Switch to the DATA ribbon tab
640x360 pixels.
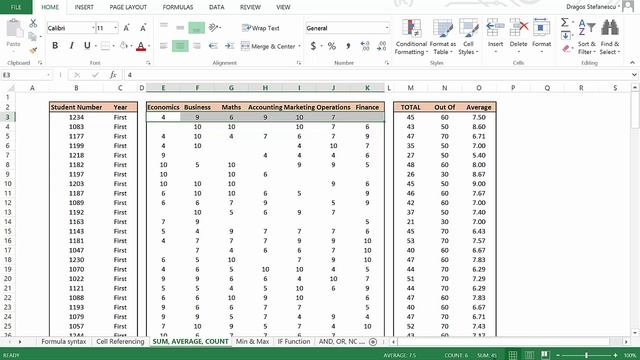point(216,7)
